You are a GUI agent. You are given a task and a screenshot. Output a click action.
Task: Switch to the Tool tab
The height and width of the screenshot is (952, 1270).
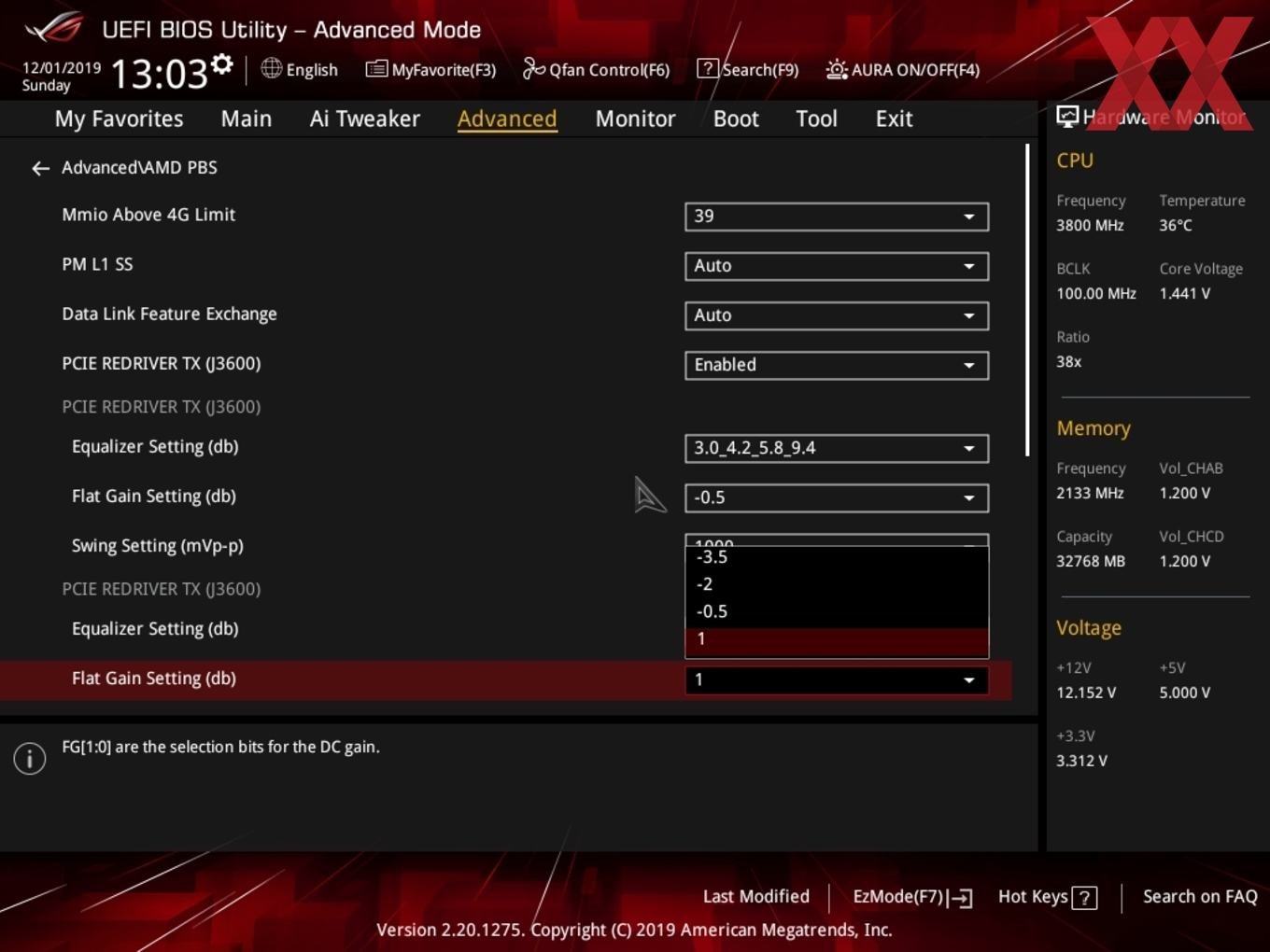[816, 119]
